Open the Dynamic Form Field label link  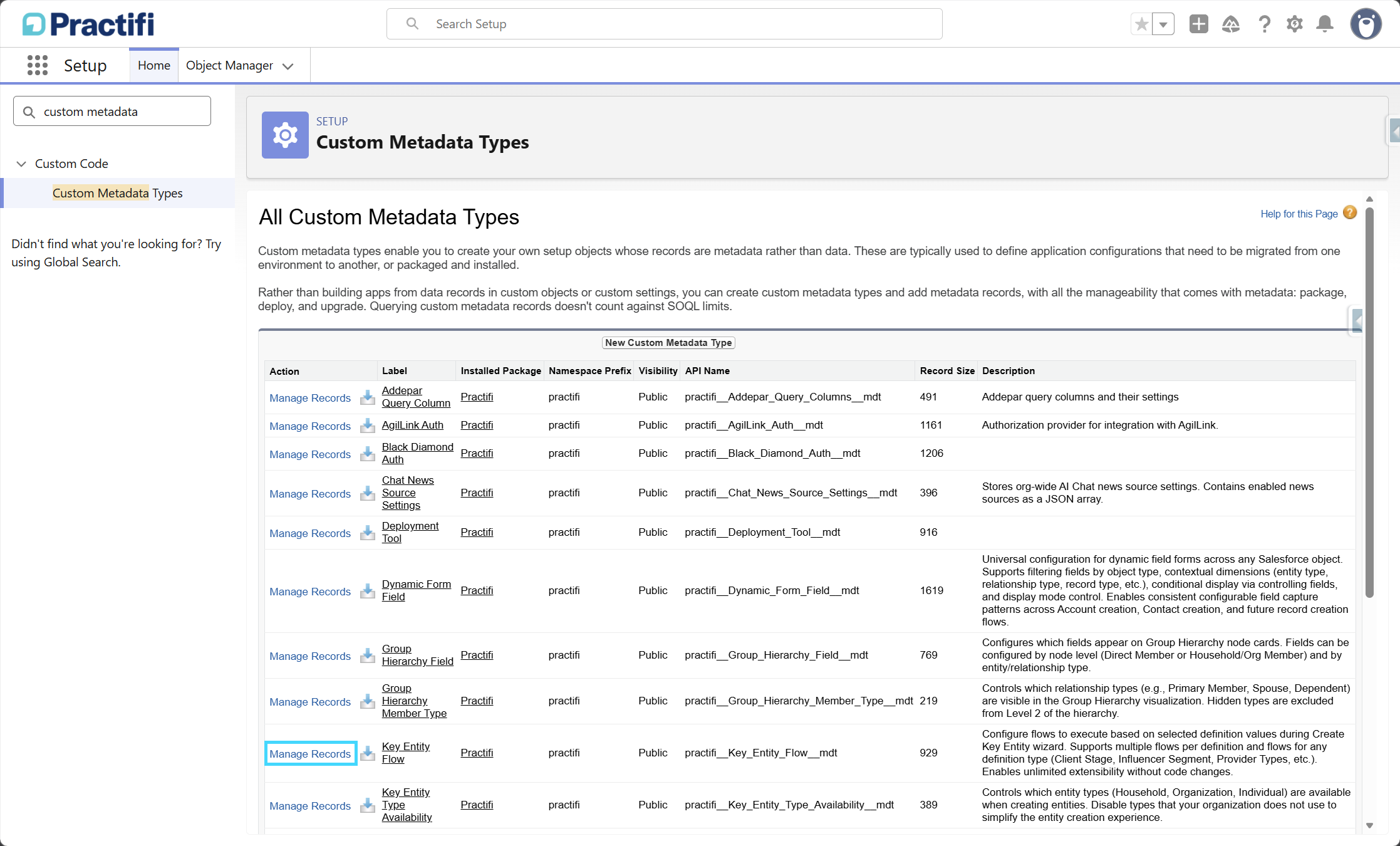pos(417,590)
